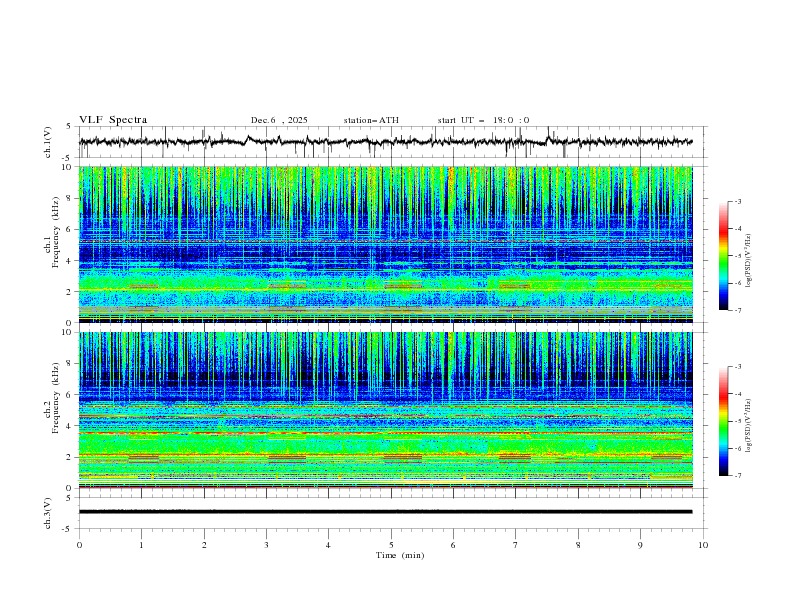Viewport: 792px width, 612px height.
Task: Click the ch.2 color bar legend text 'log(PSD)(V²/Hz)'
Action: (x=749, y=425)
